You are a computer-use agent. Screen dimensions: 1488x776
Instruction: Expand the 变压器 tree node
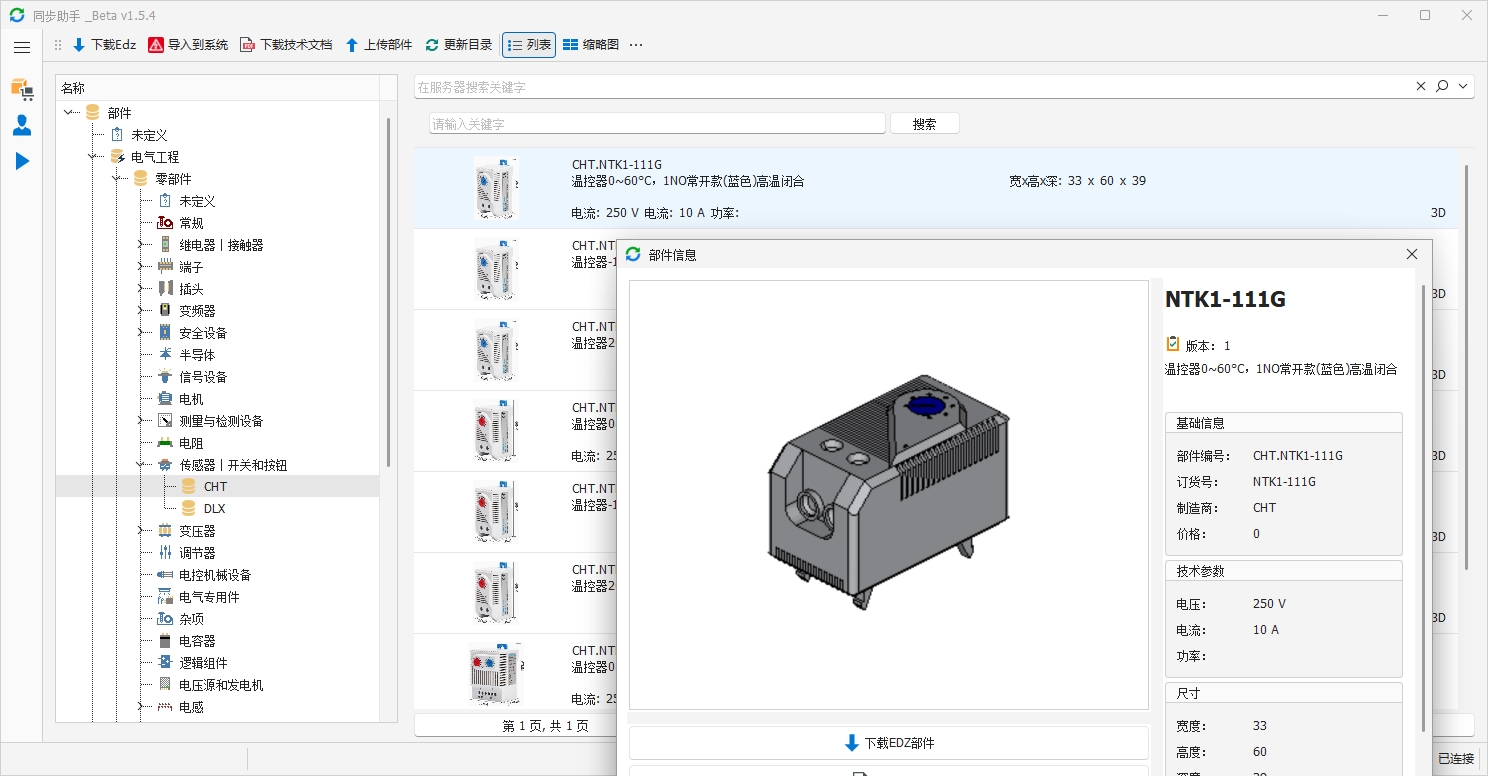coord(141,531)
